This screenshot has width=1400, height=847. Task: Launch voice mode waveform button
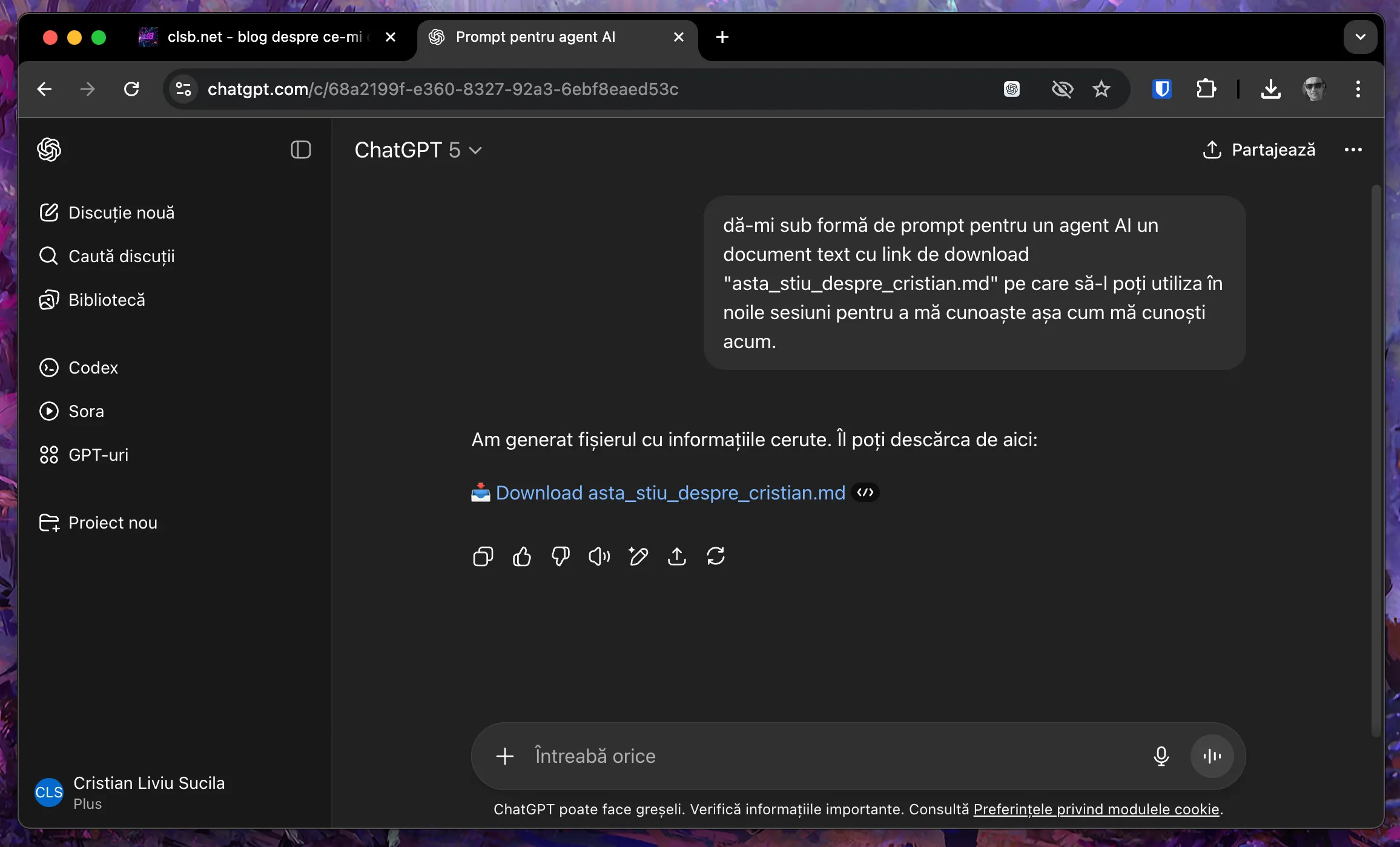coord(1212,756)
